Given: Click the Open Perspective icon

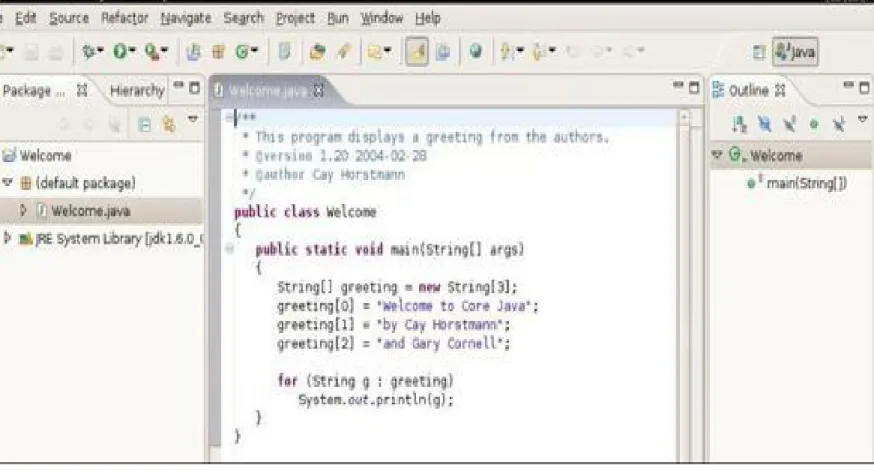Looking at the screenshot, I should point(759,52).
